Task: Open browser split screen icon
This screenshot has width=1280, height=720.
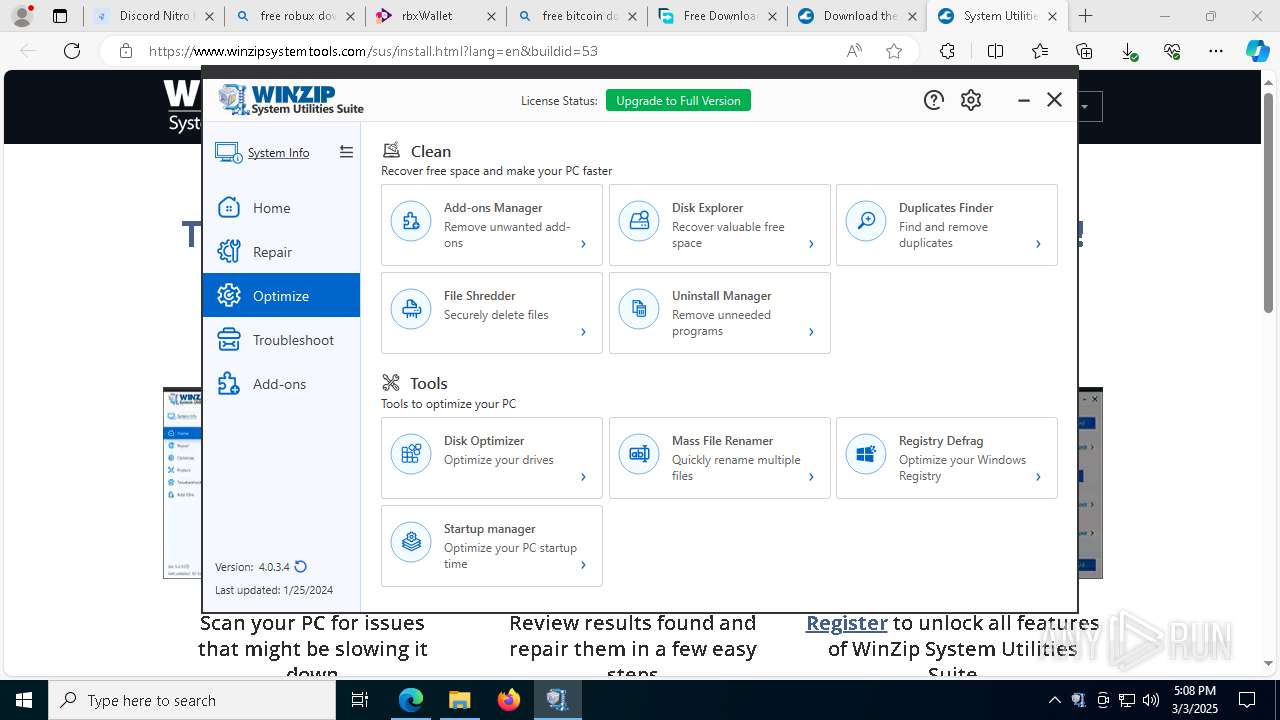Action: (x=995, y=51)
